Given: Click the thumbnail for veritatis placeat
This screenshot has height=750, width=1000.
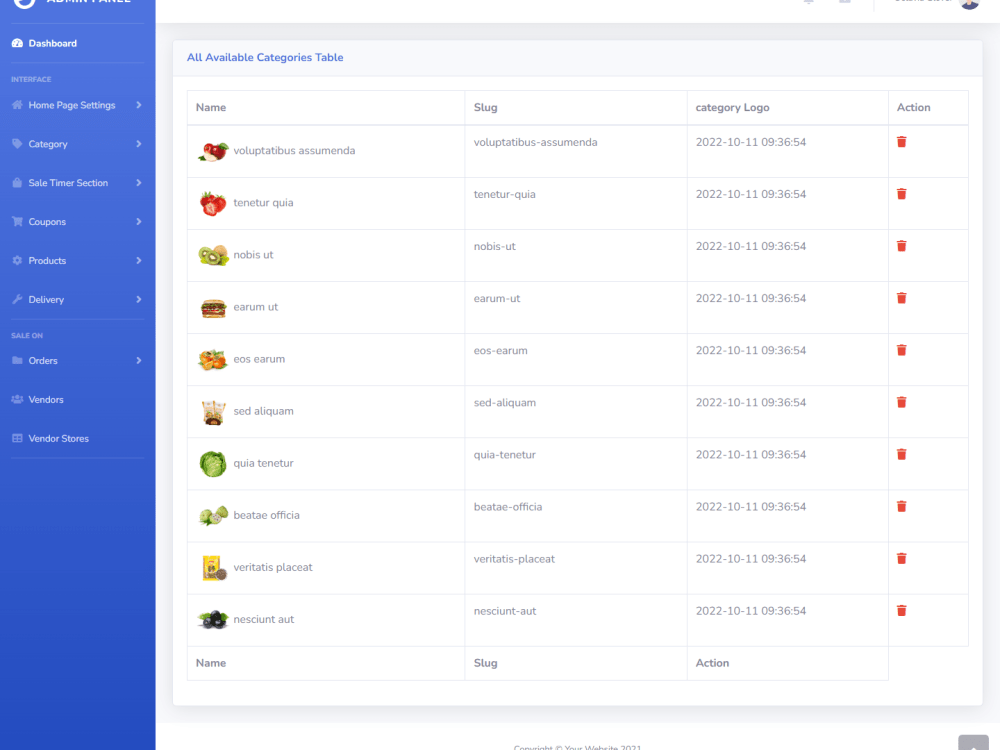Looking at the screenshot, I should point(214,568).
